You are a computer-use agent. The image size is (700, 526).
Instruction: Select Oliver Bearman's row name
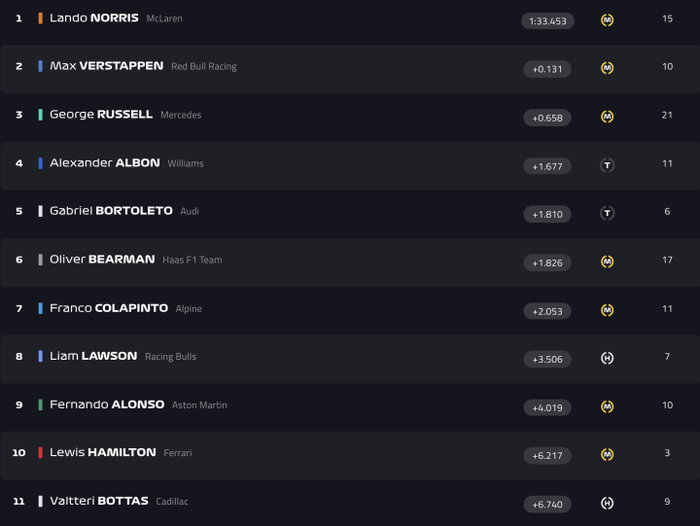102,259
